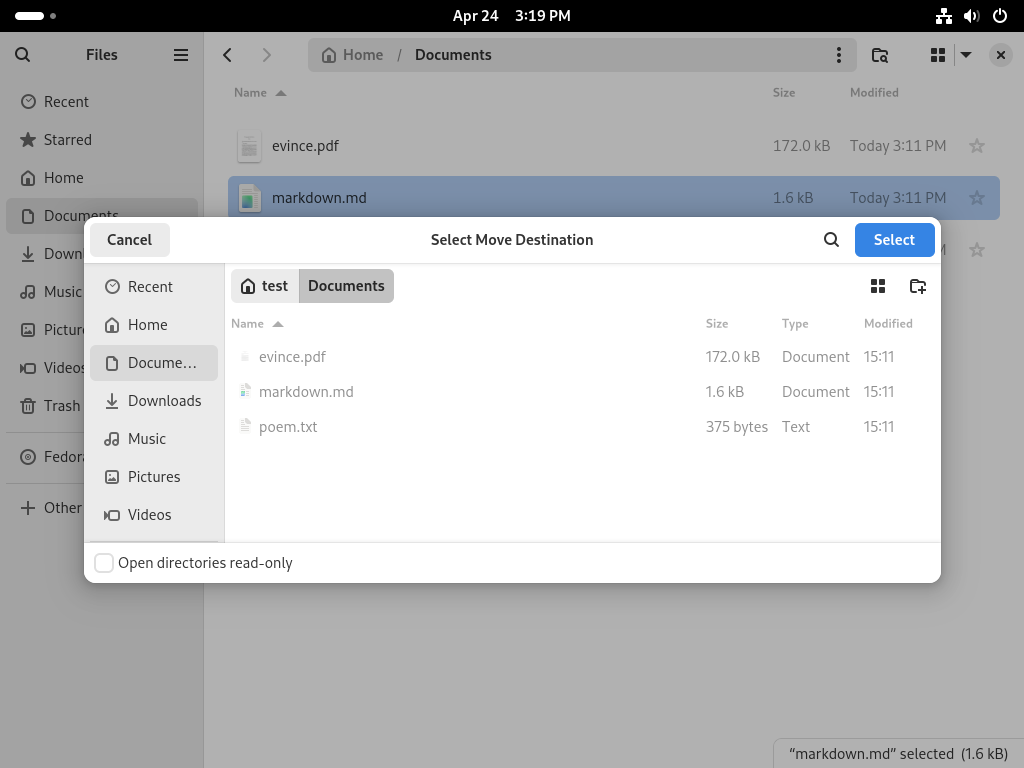Image resolution: width=1024 pixels, height=768 pixels.
Task: Choose Pictures in the dialog sidebar
Action: (x=154, y=477)
